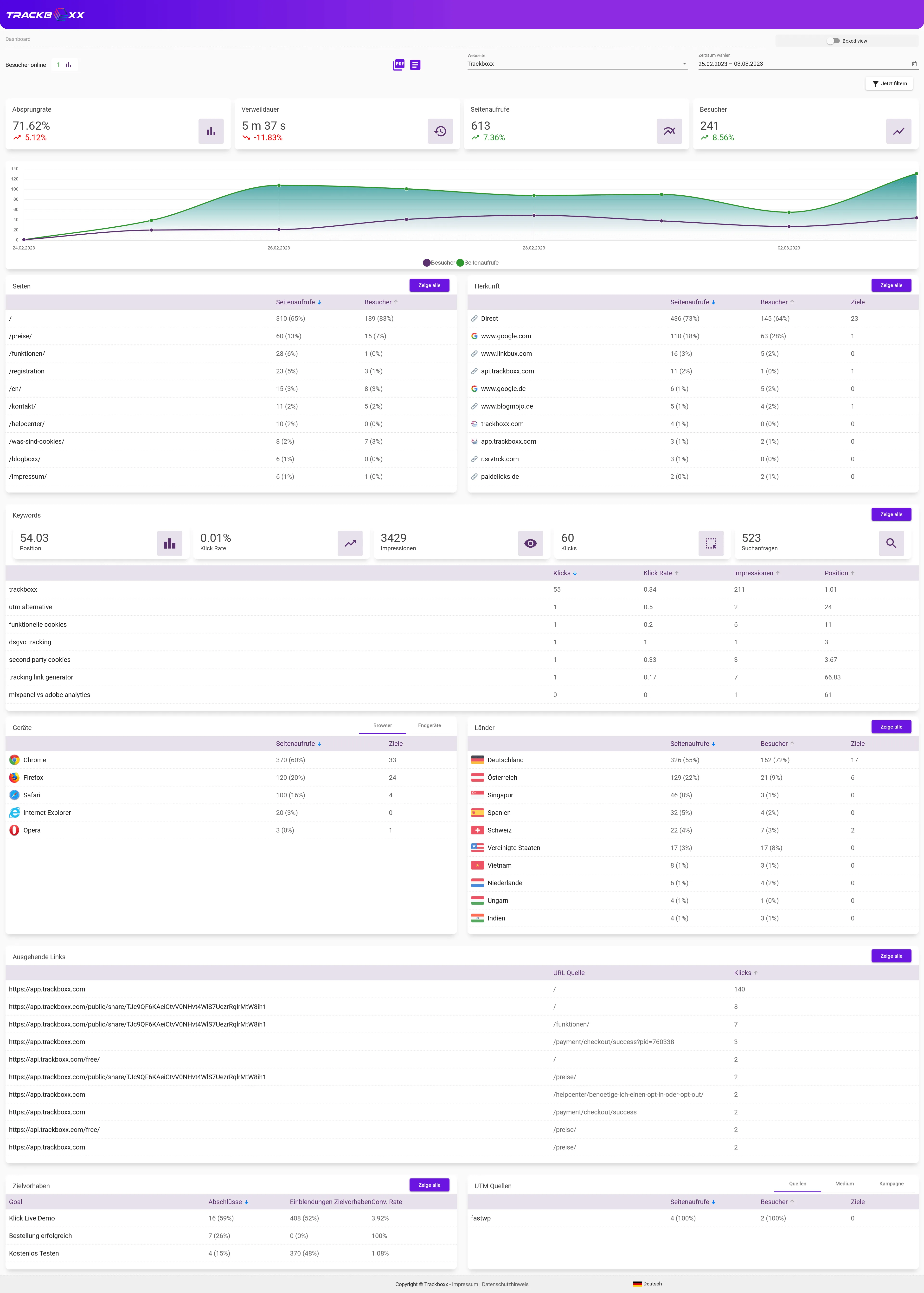Image resolution: width=924 pixels, height=1293 pixels.
Task: Click the Internet Explorer icon
Action: (14, 813)
